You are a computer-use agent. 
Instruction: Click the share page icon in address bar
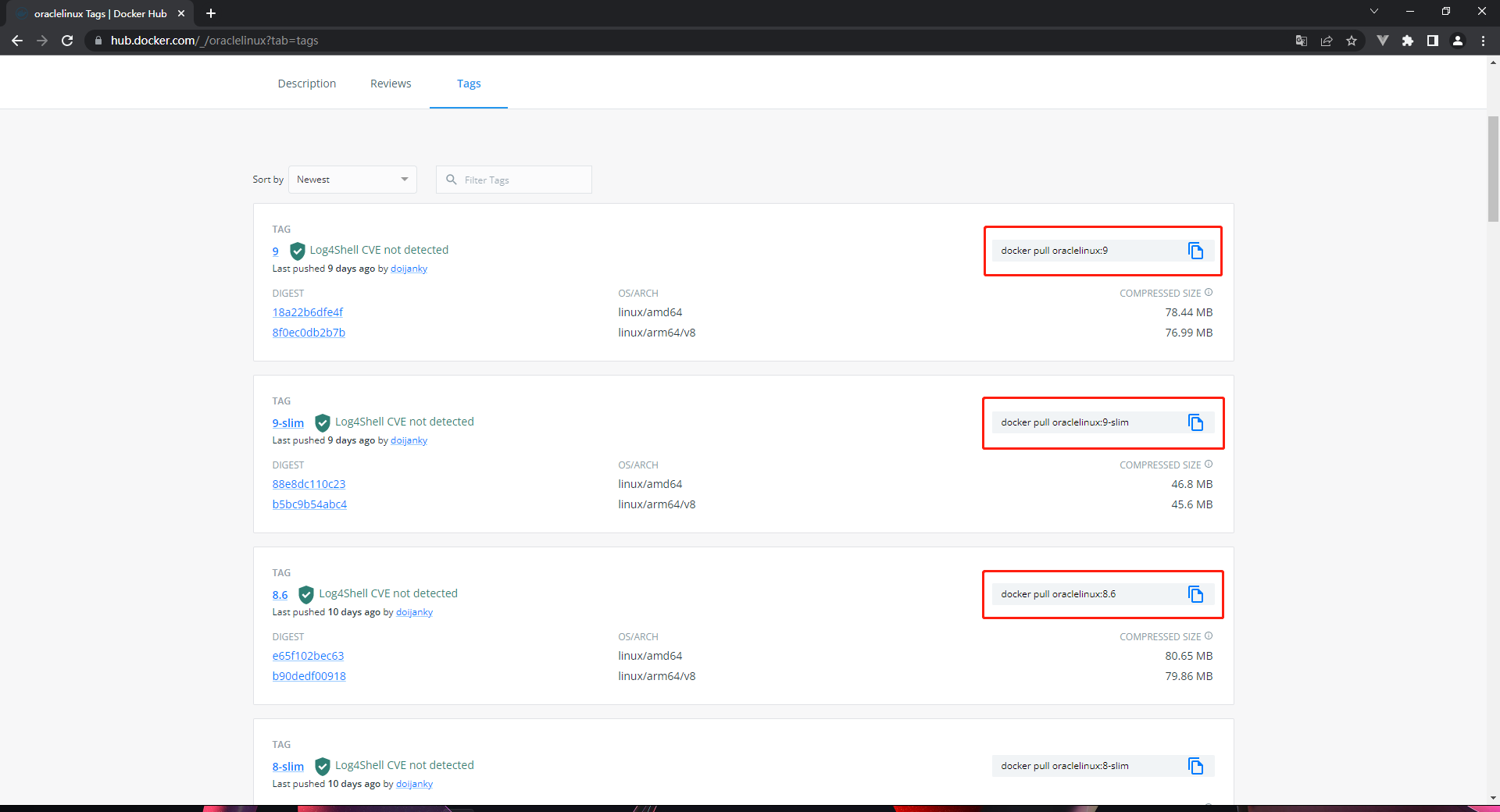1327,41
